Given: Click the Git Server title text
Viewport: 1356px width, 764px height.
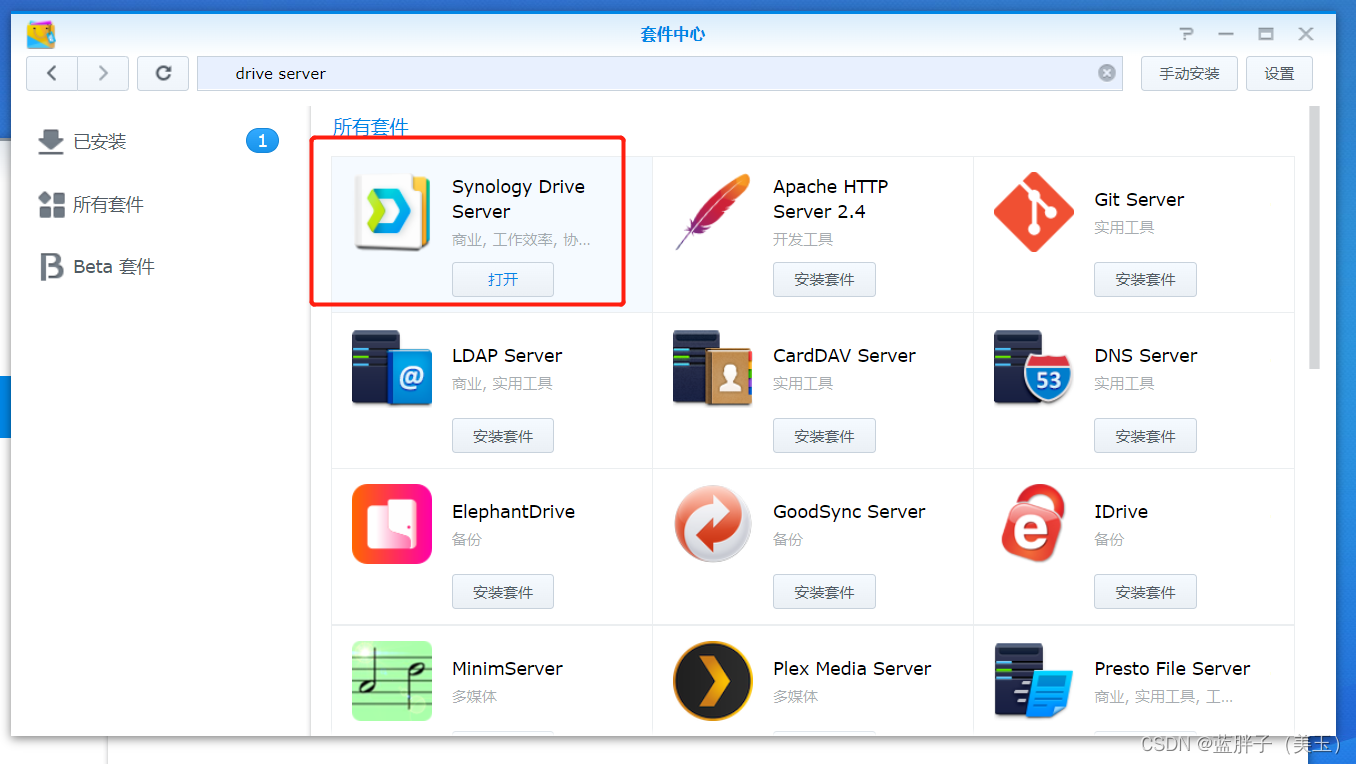Looking at the screenshot, I should [x=1139, y=199].
